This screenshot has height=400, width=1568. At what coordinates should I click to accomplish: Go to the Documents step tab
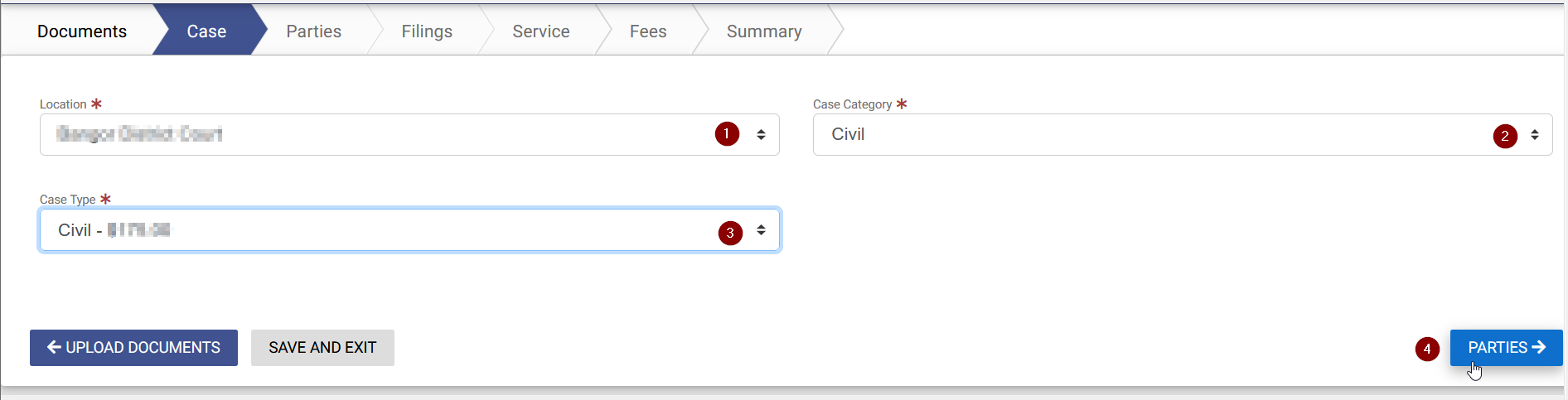(x=82, y=31)
